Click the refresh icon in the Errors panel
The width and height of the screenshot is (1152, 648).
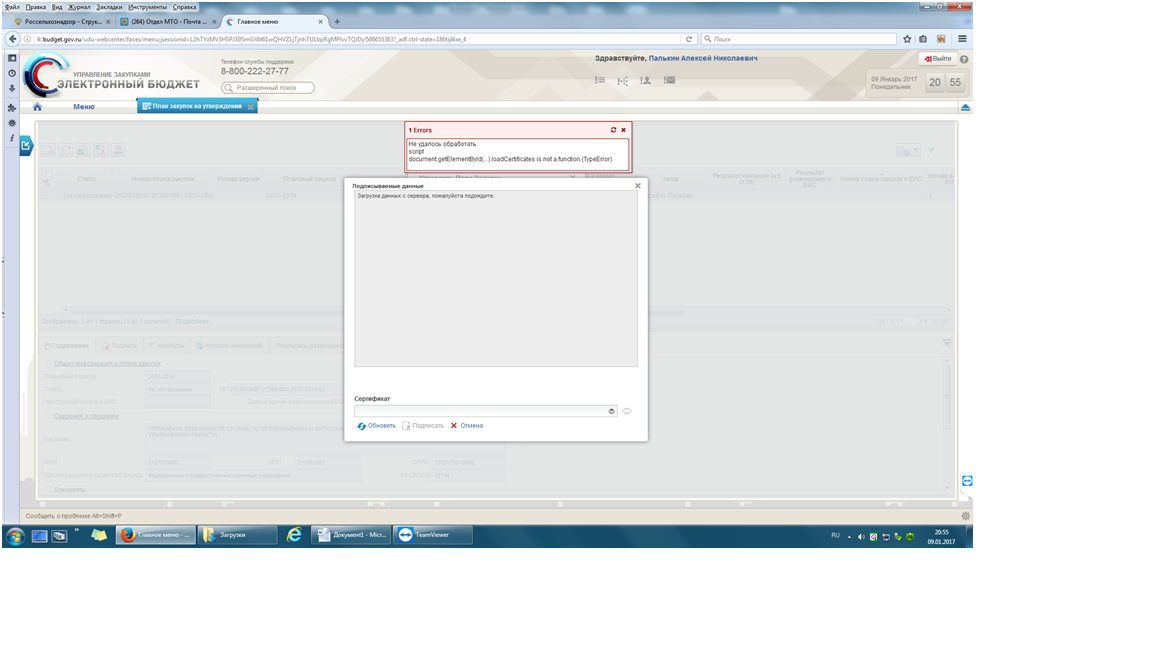click(613, 130)
